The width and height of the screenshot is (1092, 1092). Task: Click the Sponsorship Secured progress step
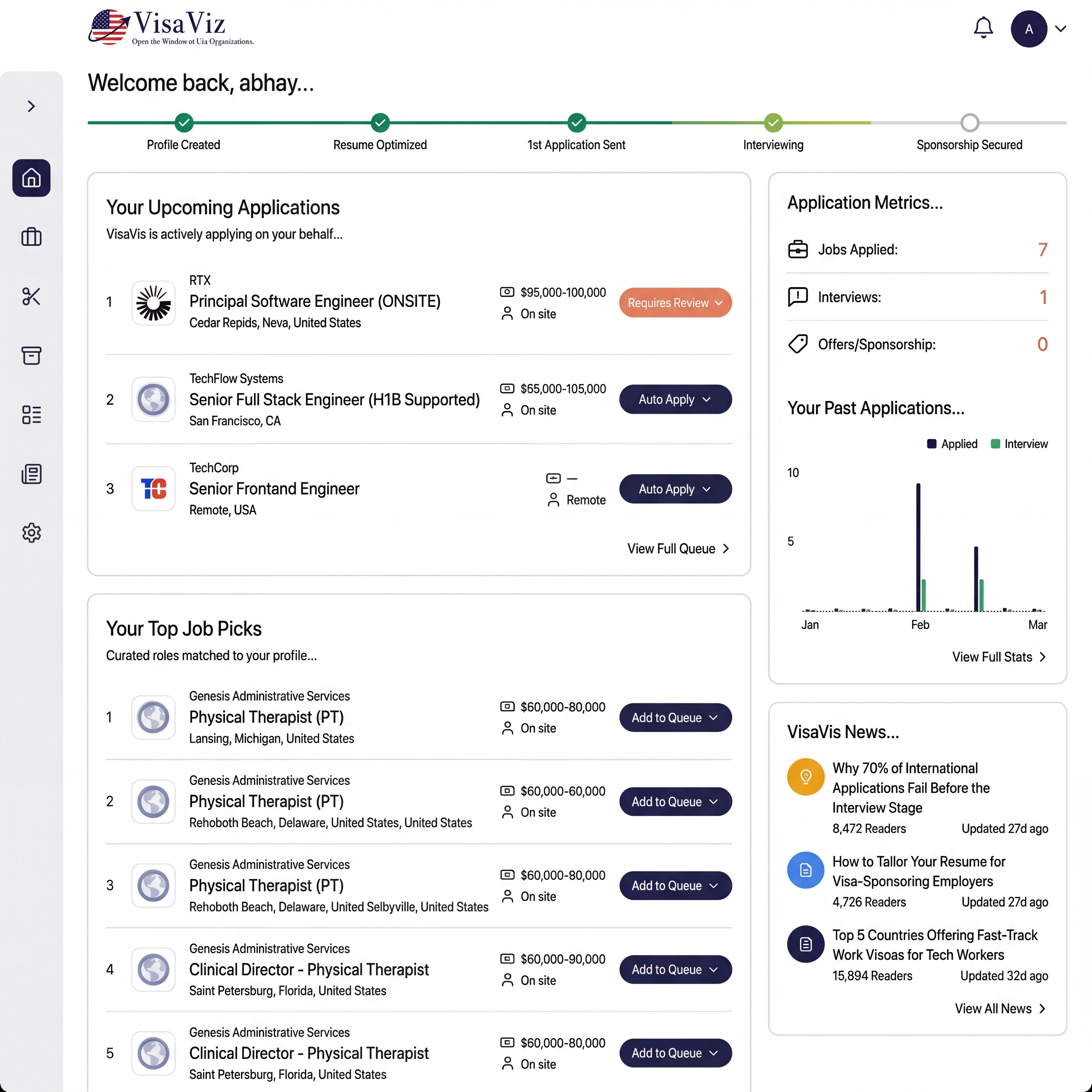(970, 123)
